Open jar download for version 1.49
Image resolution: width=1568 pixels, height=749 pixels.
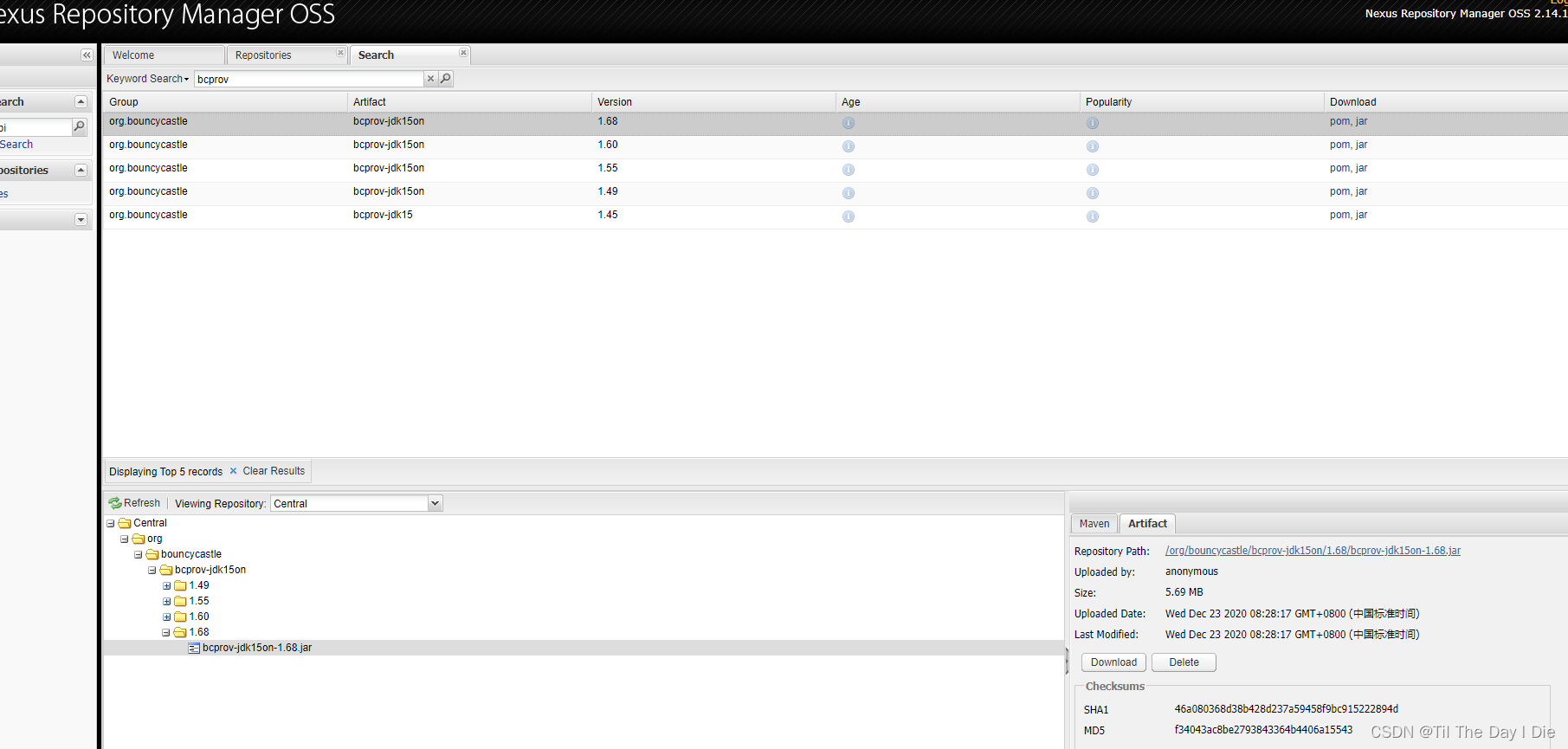point(1362,191)
